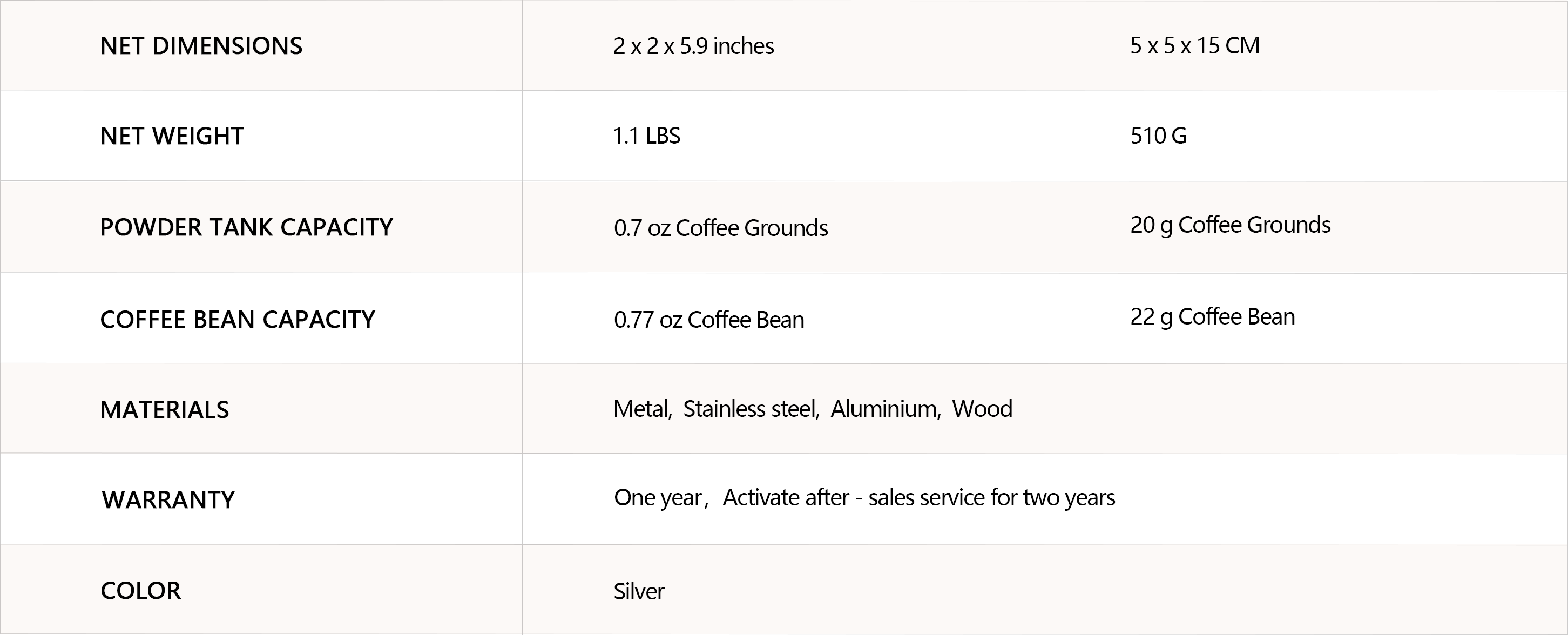Click the 1.1 LBS weight value

point(646,136)
